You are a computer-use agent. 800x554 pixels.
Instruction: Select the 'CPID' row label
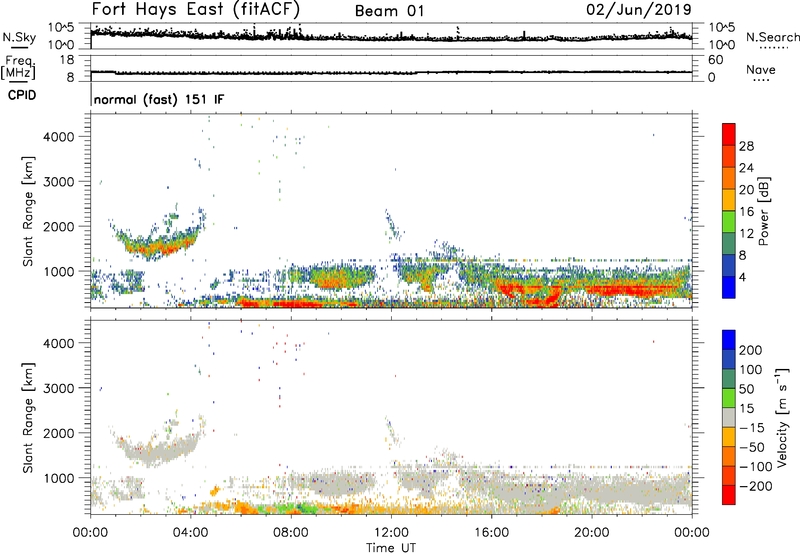pyautogui.click(x=22, y=95)
